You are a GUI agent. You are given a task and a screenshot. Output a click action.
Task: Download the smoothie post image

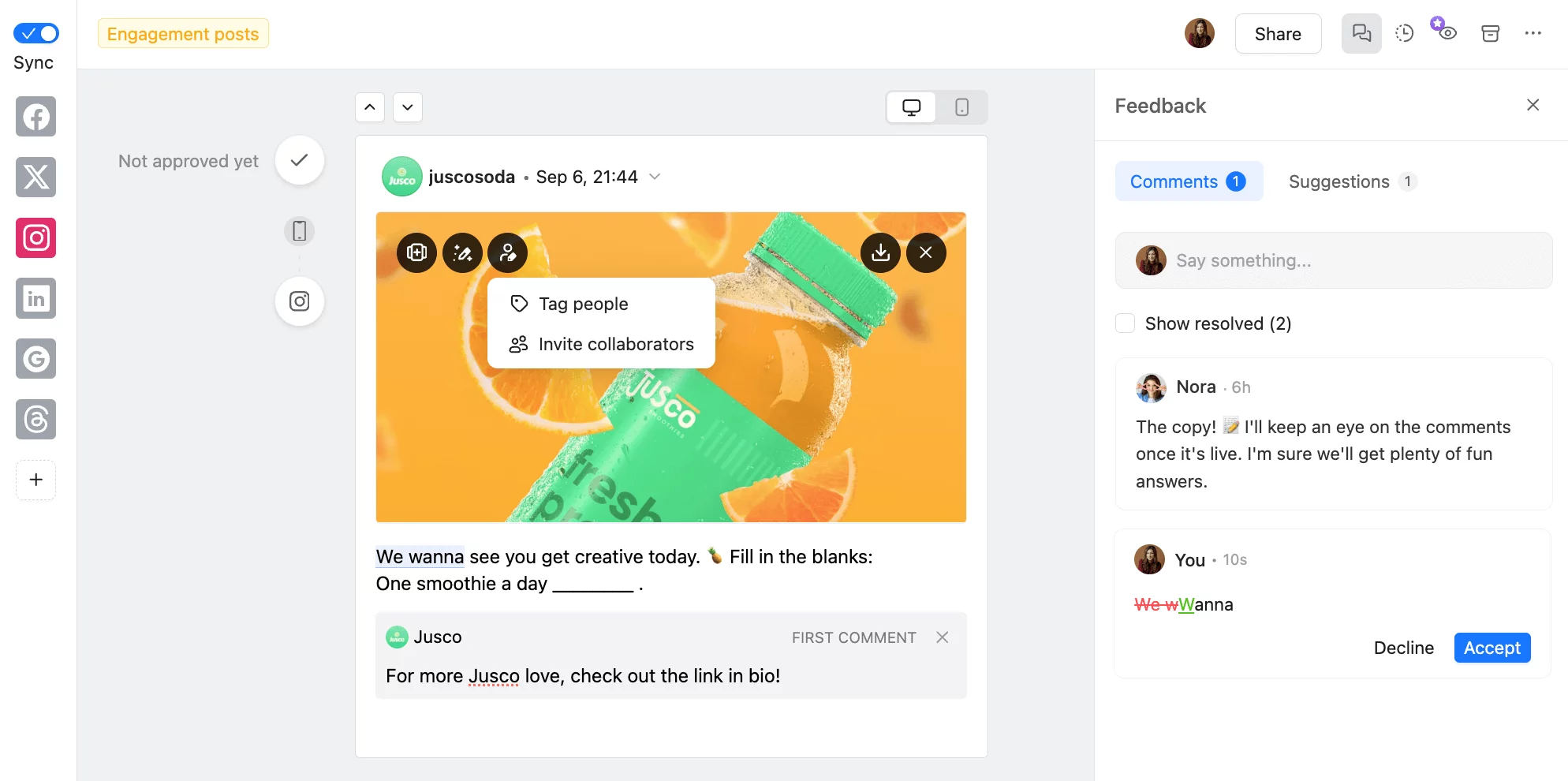(880, 252)
